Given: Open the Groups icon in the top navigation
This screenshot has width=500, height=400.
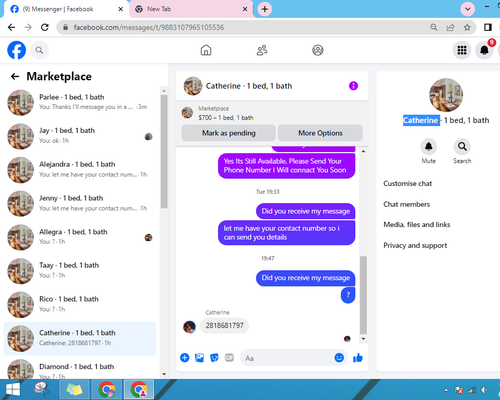Looking at the screenshot, I should tap(318, 50).
